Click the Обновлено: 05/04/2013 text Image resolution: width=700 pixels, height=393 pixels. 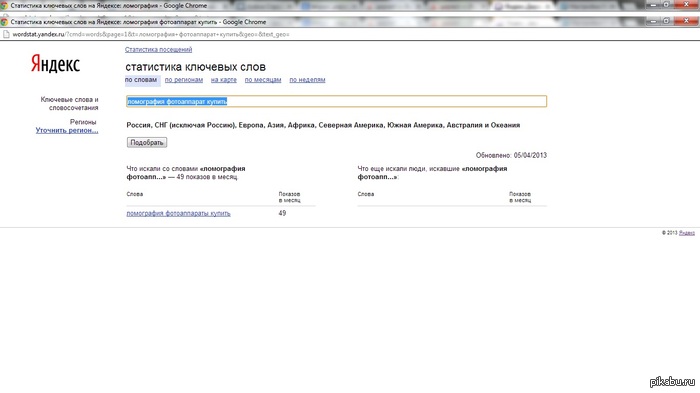tap(511, 155)
